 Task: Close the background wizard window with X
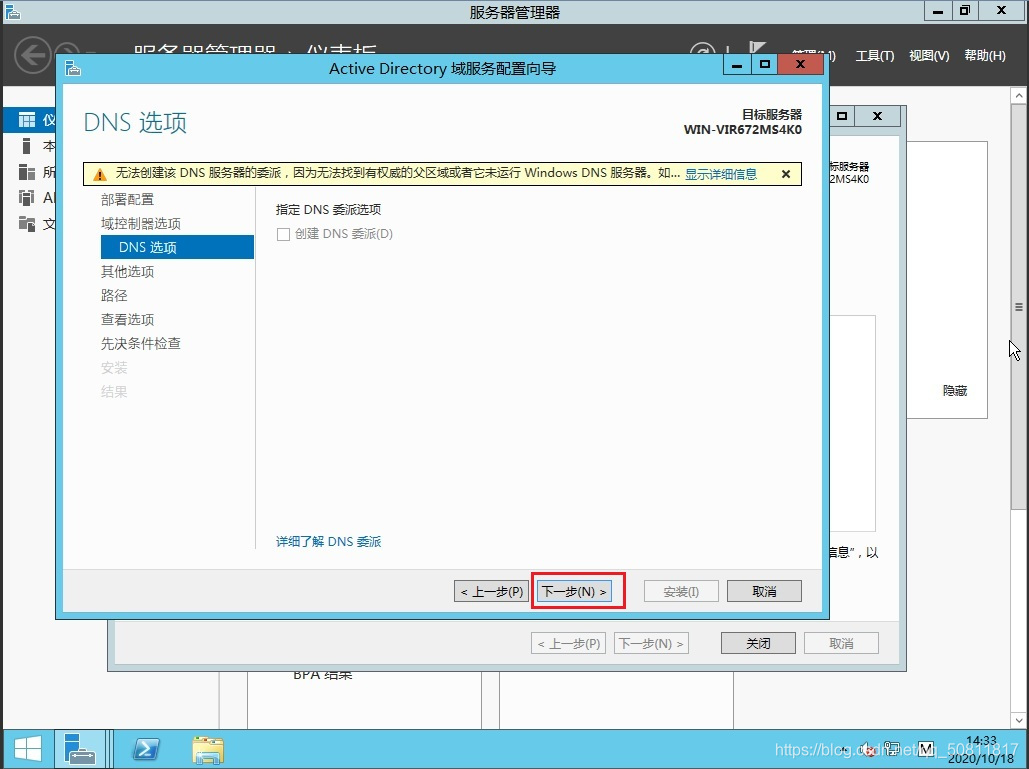[x=877, y=116]
